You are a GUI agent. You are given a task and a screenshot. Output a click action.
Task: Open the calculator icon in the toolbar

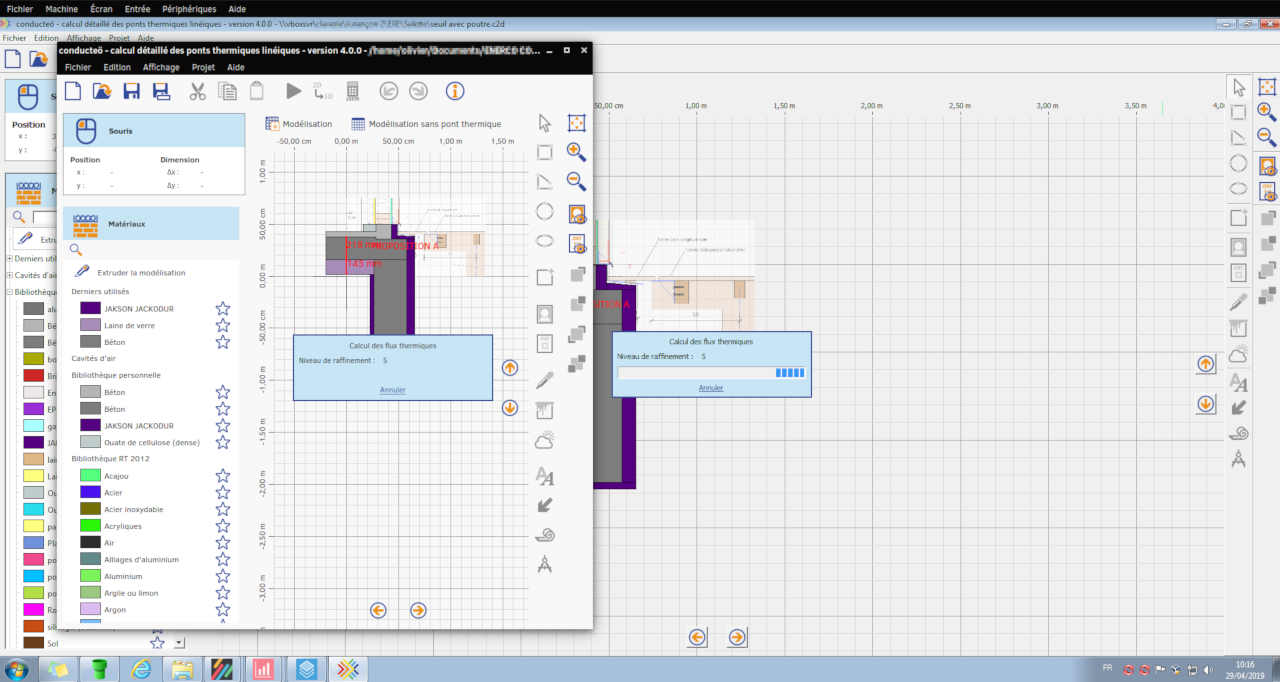[x=352, y=91]
